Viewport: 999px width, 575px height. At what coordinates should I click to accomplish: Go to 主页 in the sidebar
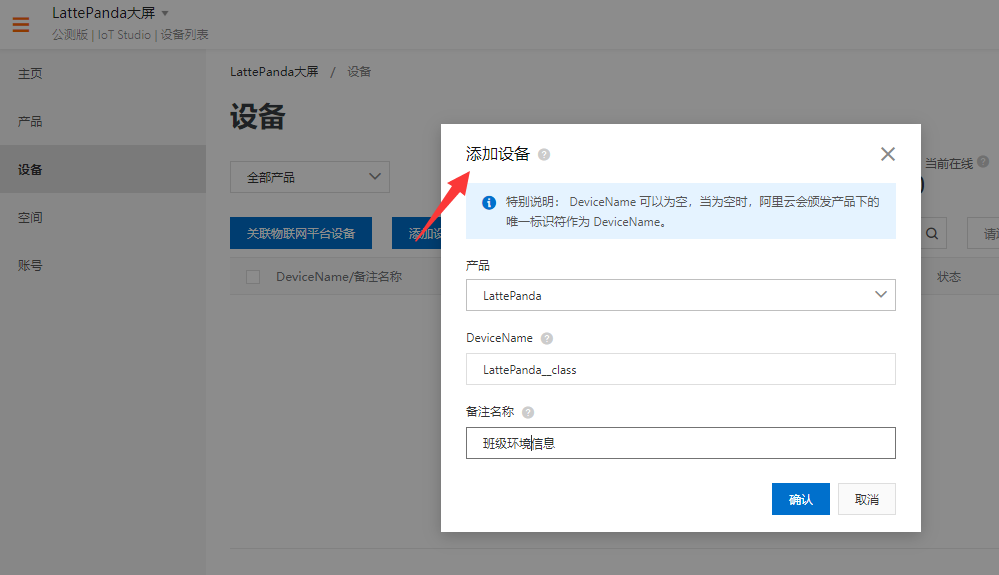[x=30, y=74]
